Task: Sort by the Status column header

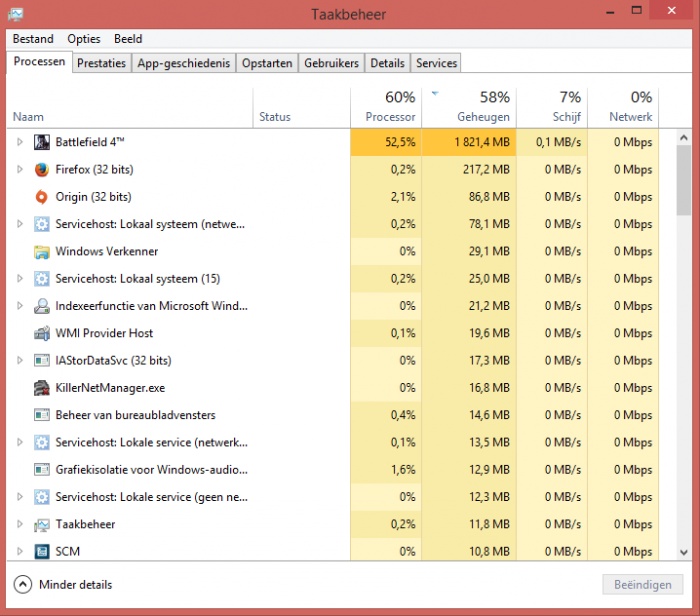Action: [302, 108]
